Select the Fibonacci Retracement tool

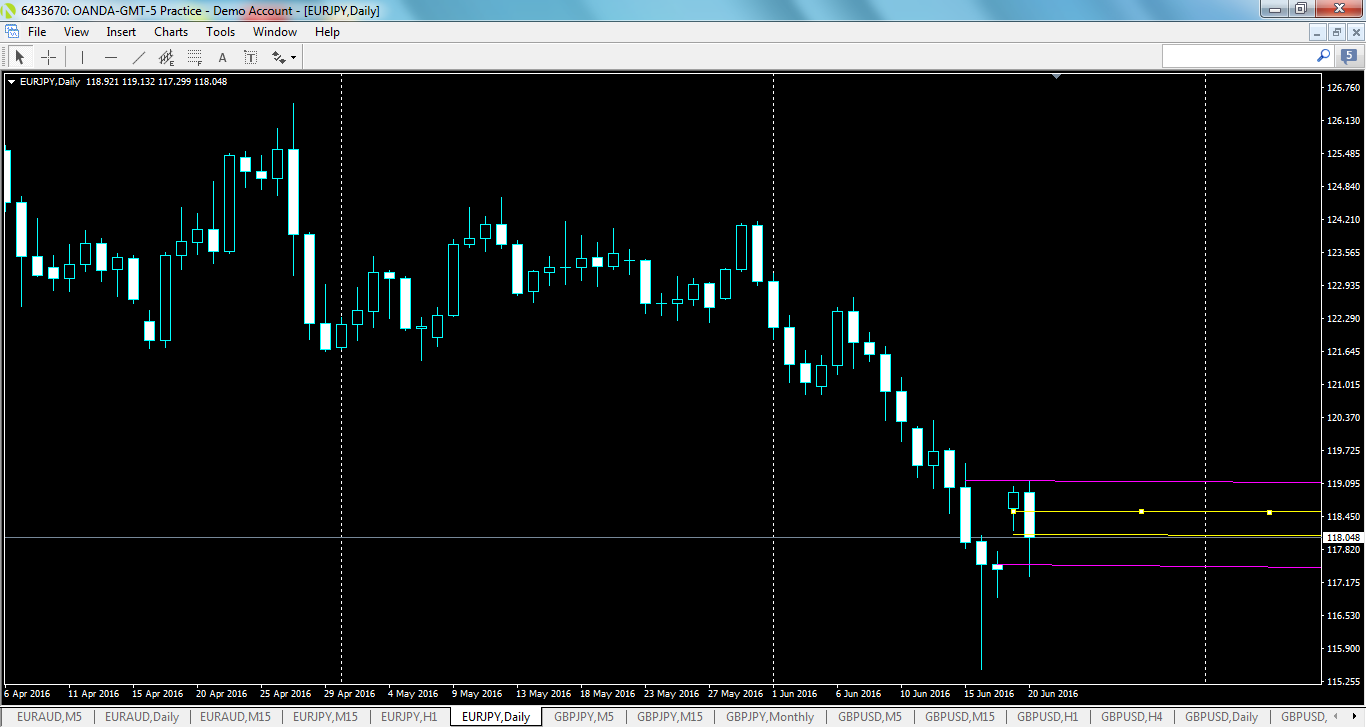[194, 56]
